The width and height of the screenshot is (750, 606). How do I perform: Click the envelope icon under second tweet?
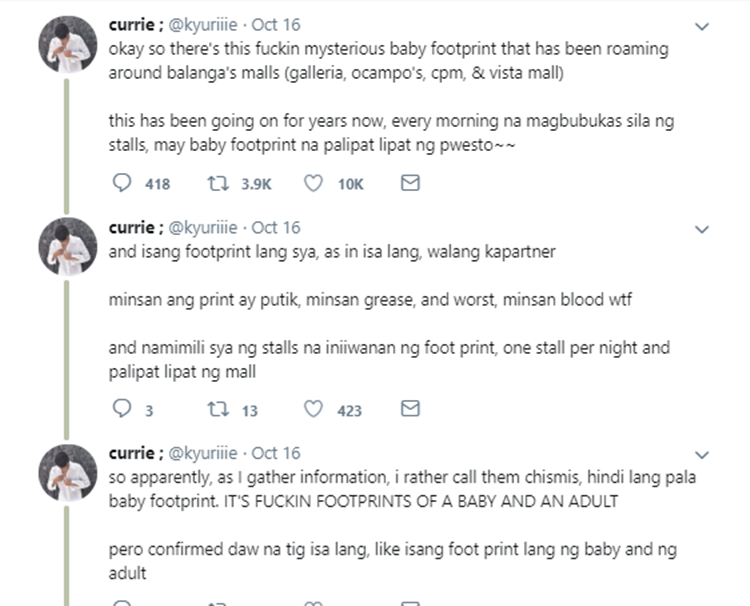tap(409, 409)
